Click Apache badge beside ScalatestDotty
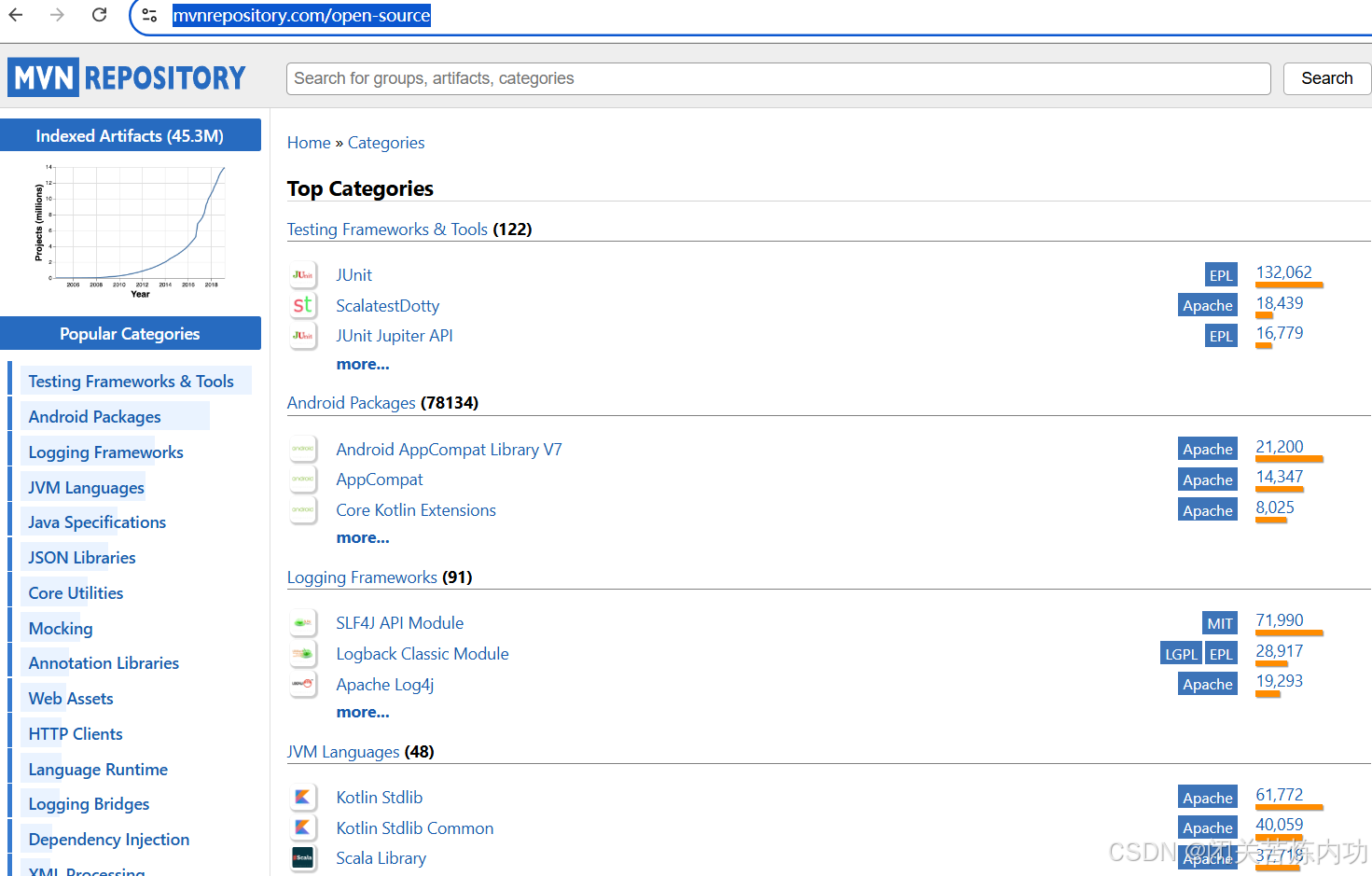Screen dimensions: 1372x876 tap(1208, 305)
